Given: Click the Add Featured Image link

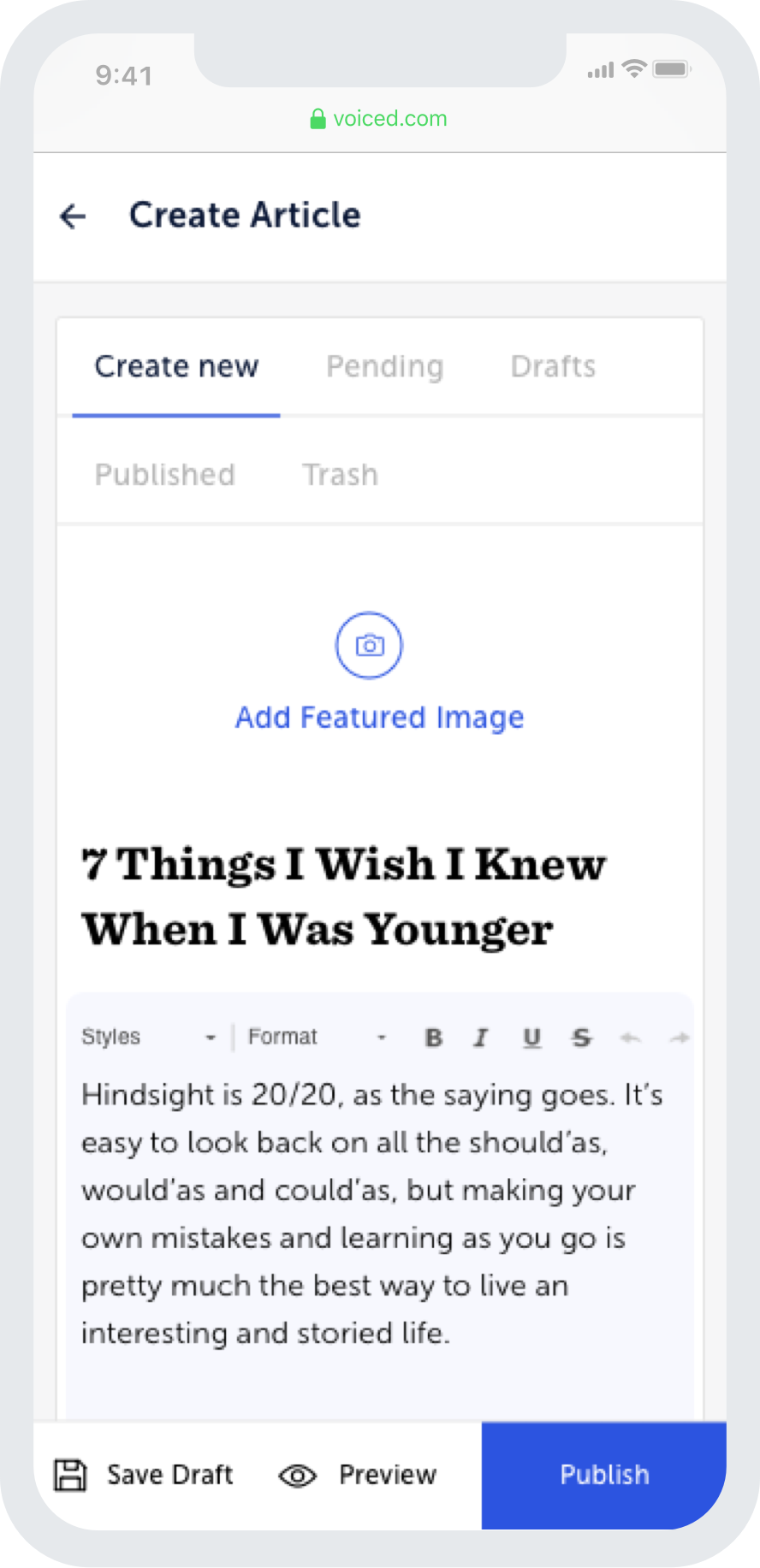Looking at the screenshot, I should 379,717.
